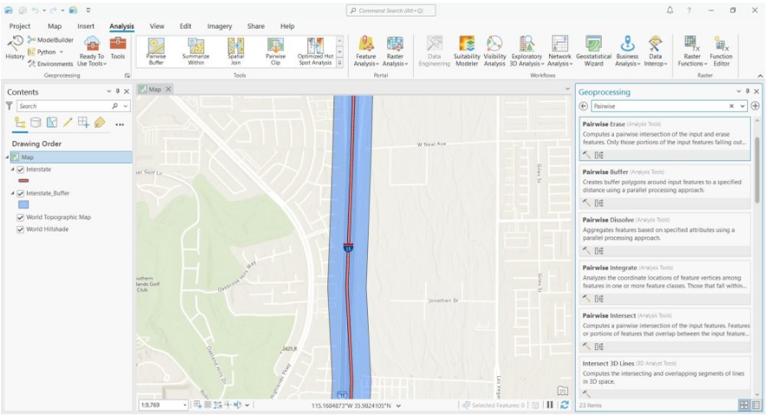Open Pairwise Integrate tool result
Viewport: 768px width, 416px height.
click(x=665, y=282)
